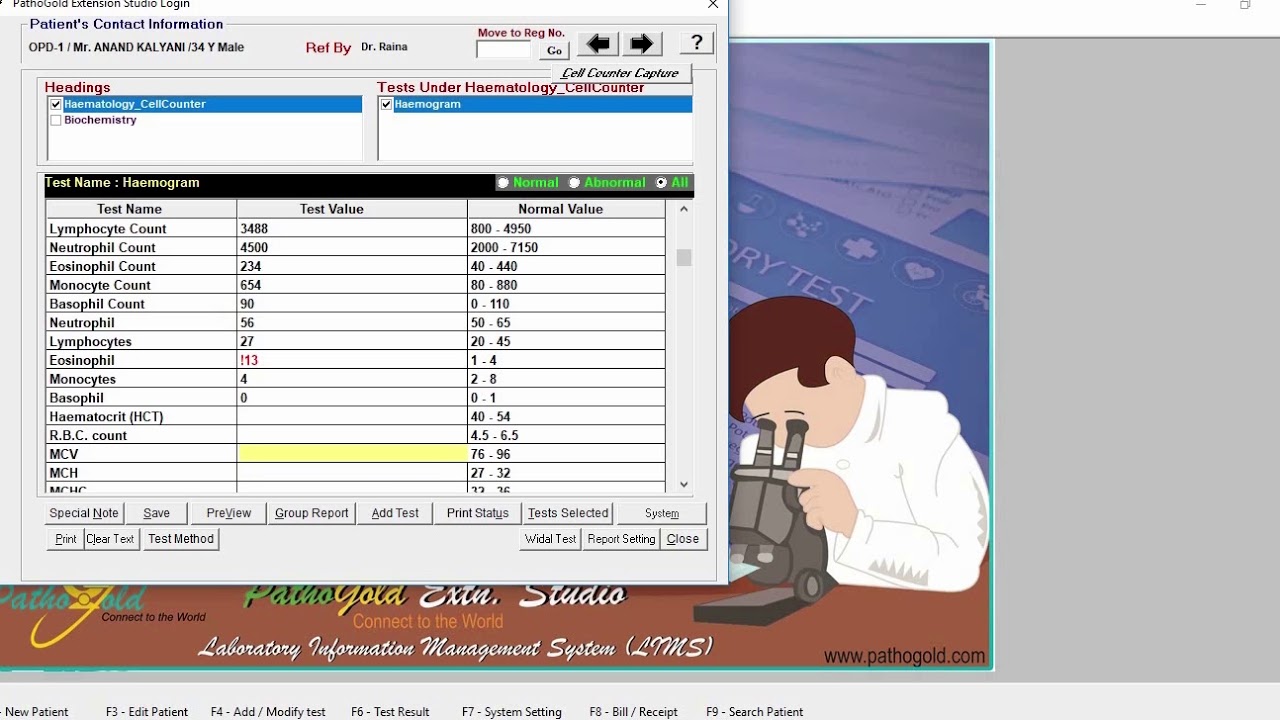Open Test Method
The width and height of the screenshot is (1280, 720).
181,539
